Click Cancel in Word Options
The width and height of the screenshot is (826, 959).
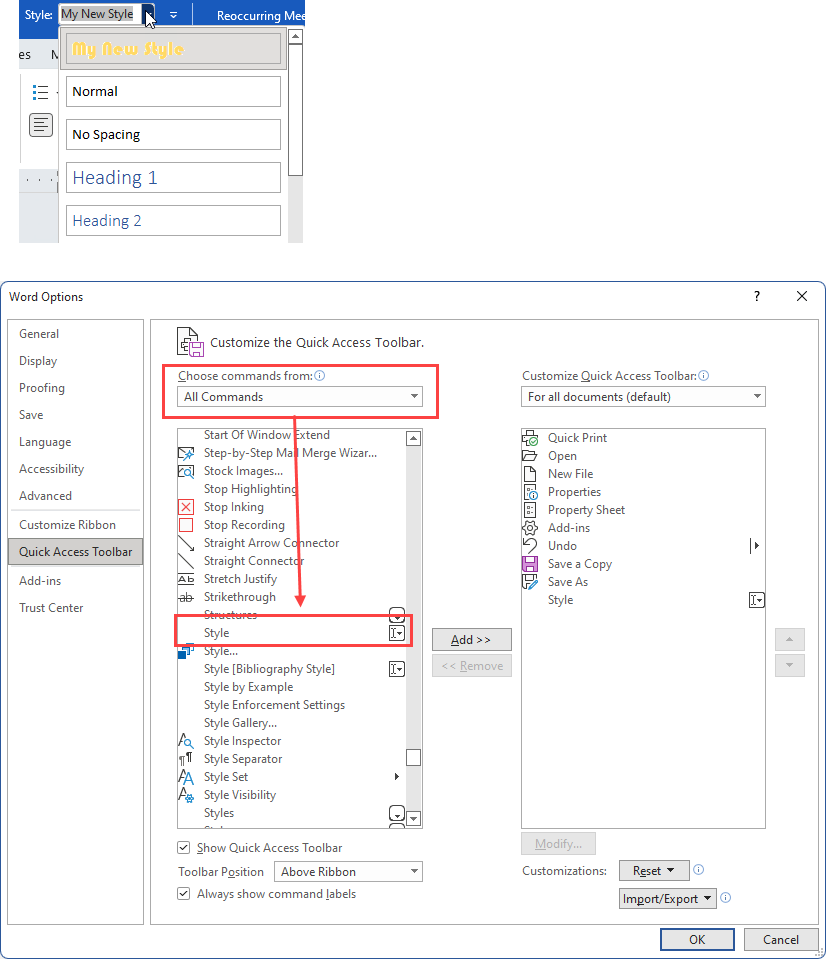point(781,939)
